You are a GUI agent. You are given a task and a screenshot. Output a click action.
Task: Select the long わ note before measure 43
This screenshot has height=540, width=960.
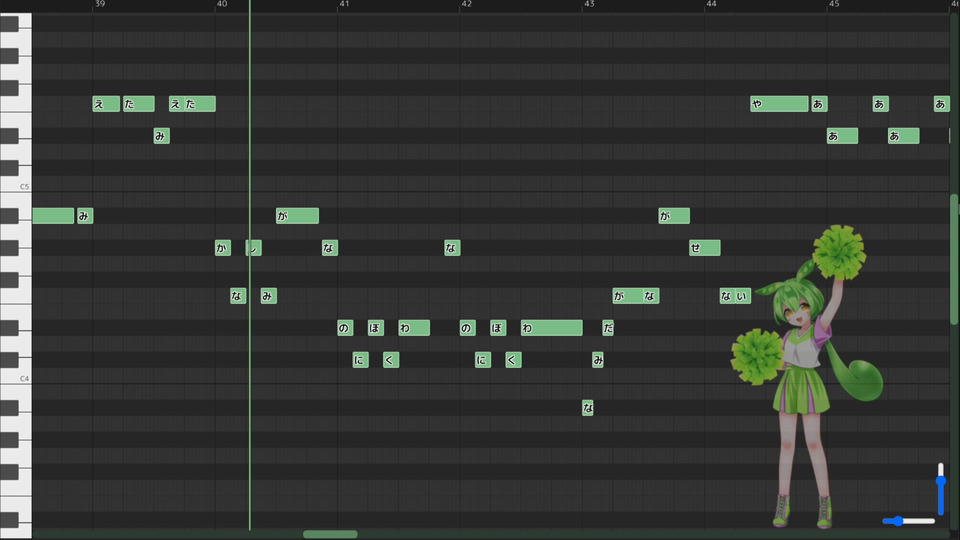pos(552,328)
